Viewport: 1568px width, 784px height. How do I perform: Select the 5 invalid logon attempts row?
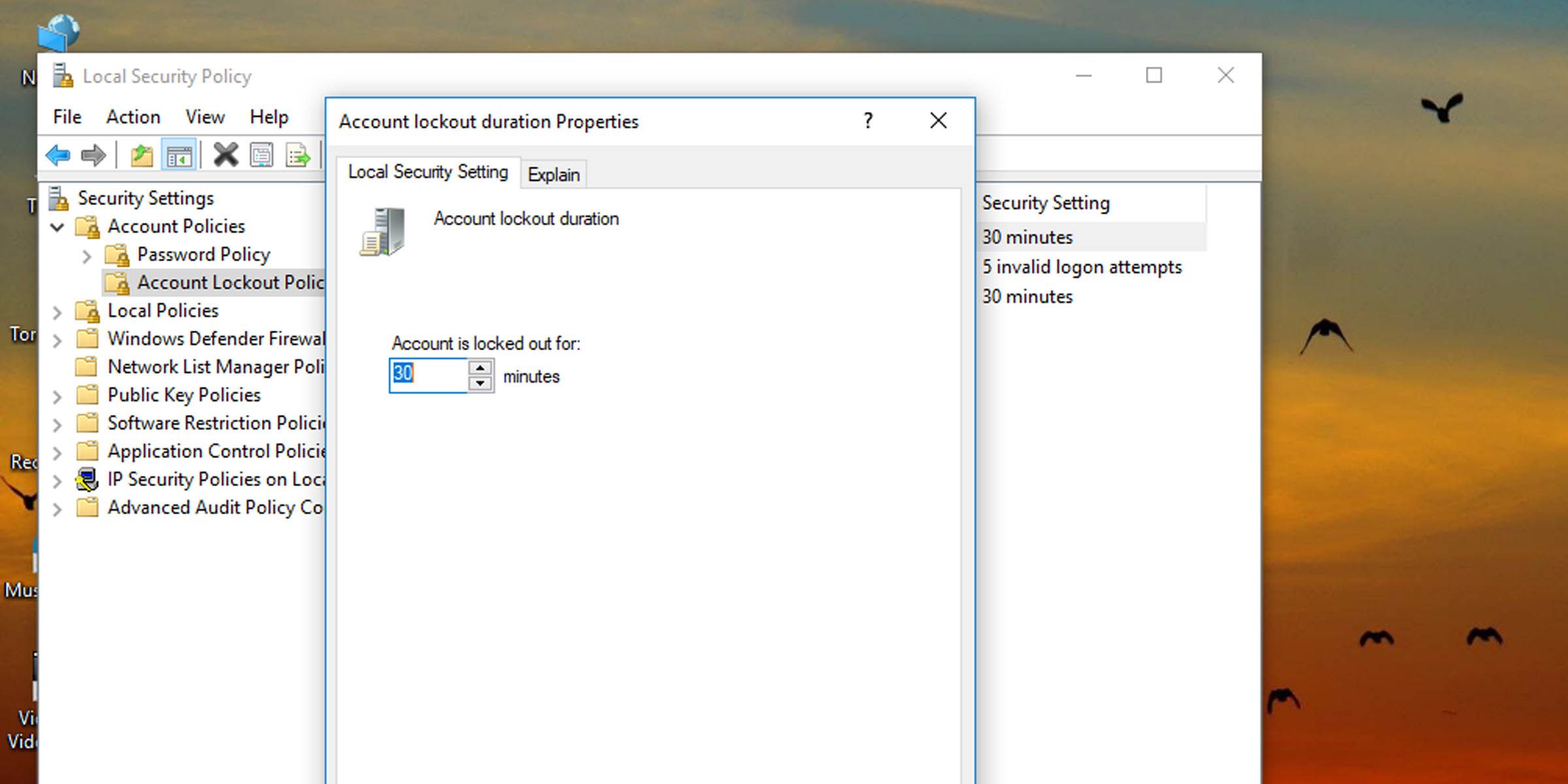(1082, 267)
